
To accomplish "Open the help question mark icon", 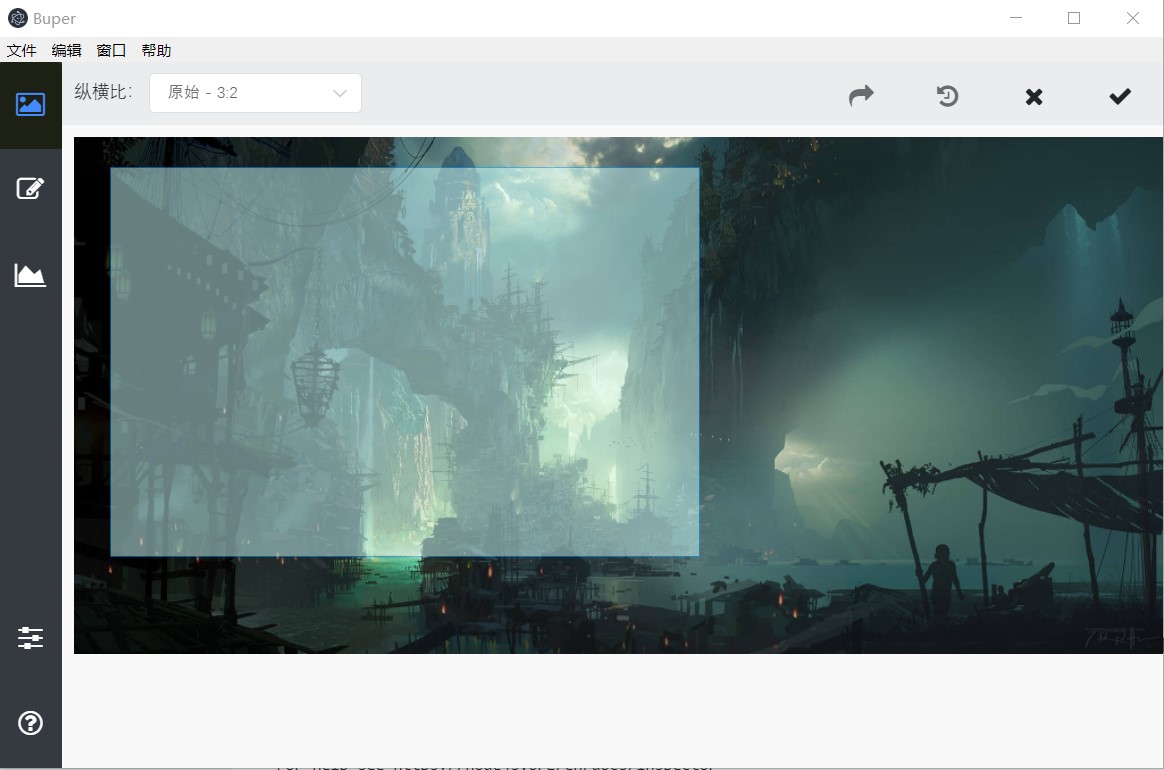I will [x=30, y=723].
